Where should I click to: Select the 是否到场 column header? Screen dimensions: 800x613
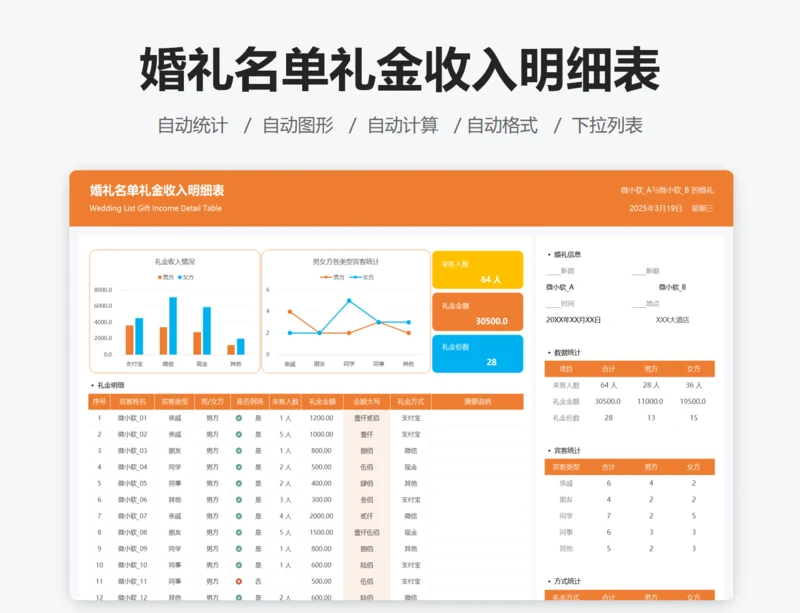[249, 402]
